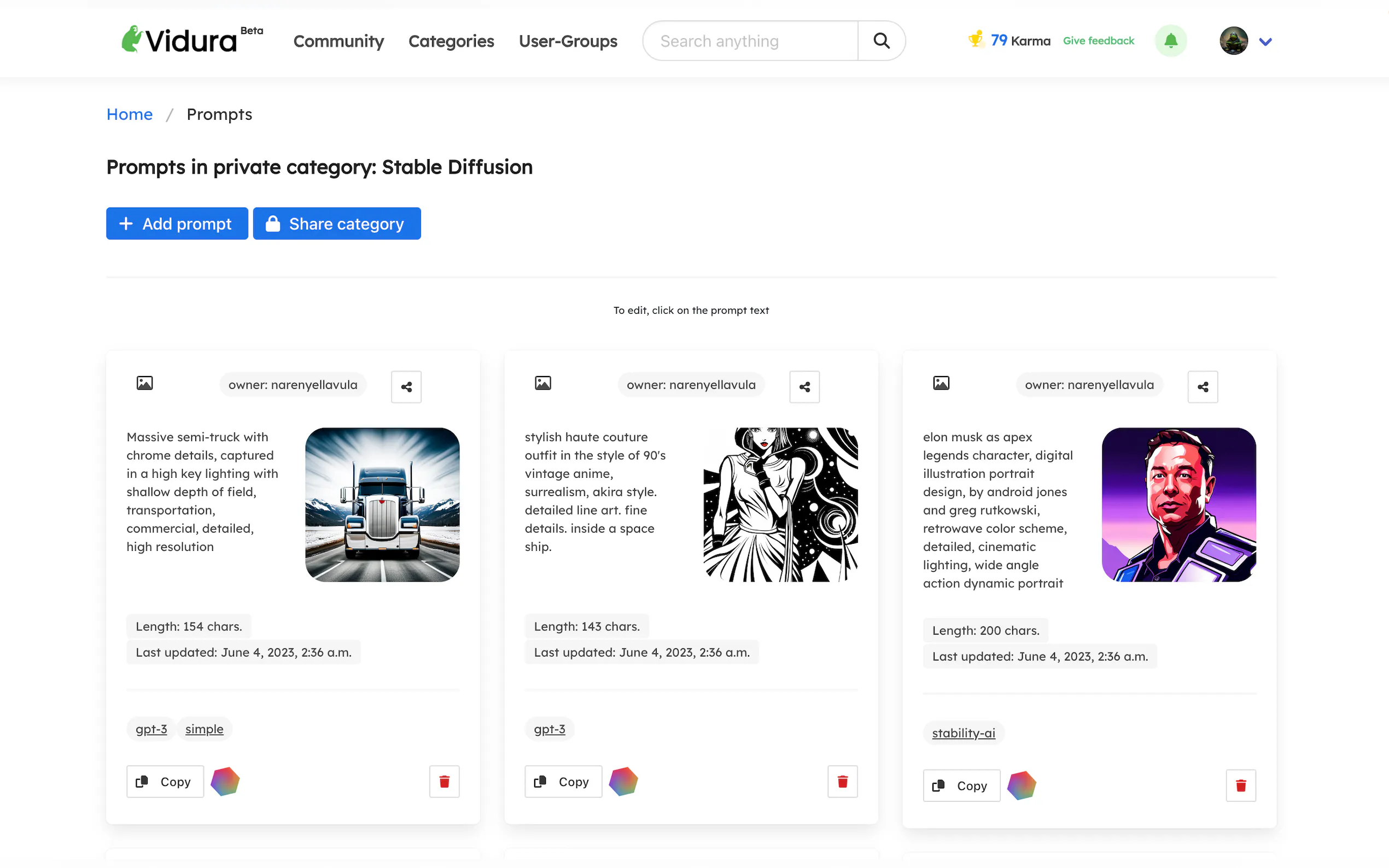This screenshot has height=868, width=1389.
Task: Open the user avatar menu
Action: point(1233,41)
